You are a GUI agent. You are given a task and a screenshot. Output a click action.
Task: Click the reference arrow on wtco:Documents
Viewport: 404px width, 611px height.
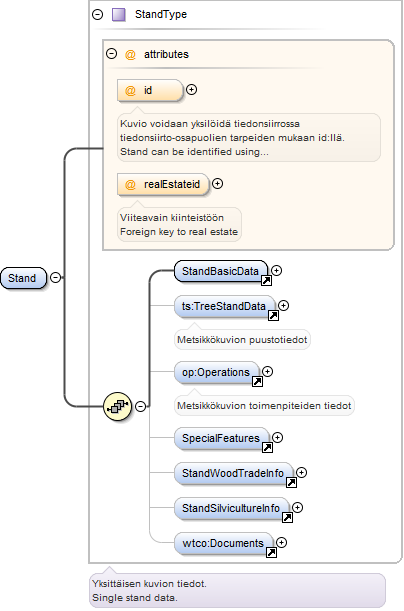(x=272, y=553)
